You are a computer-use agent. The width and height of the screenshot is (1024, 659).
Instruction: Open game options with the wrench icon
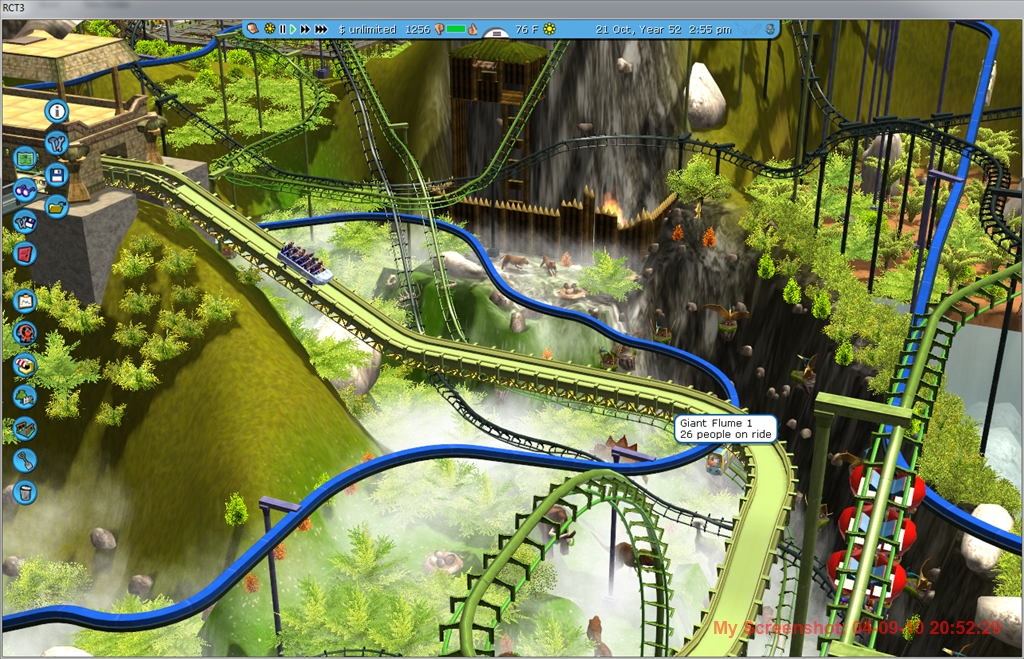point(56,143)
